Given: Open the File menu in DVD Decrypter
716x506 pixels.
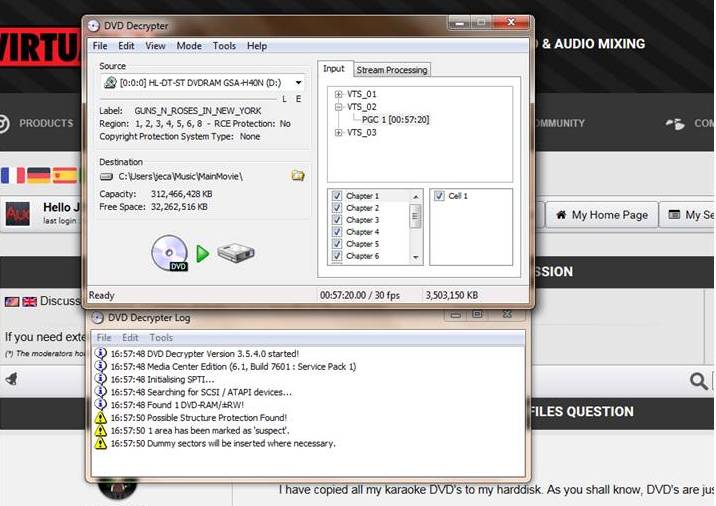Looking at the screenshot, I should (100, 46).
